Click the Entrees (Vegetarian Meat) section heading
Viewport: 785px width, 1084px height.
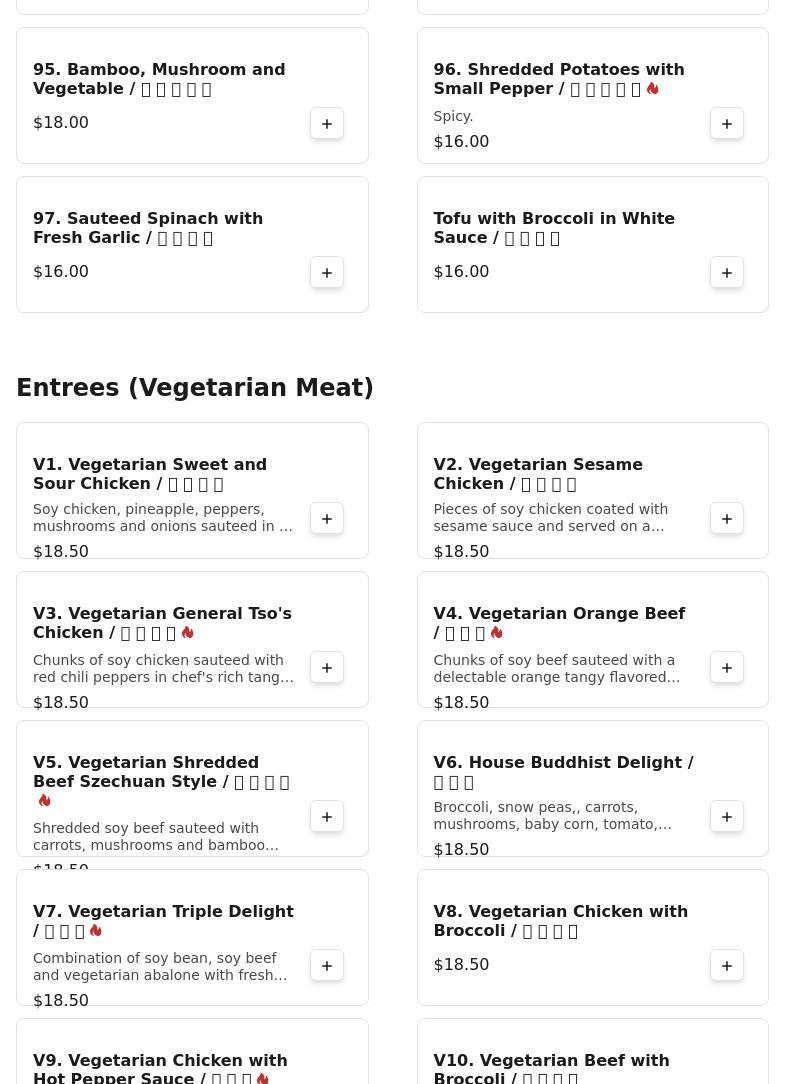(x=195, y=387)
